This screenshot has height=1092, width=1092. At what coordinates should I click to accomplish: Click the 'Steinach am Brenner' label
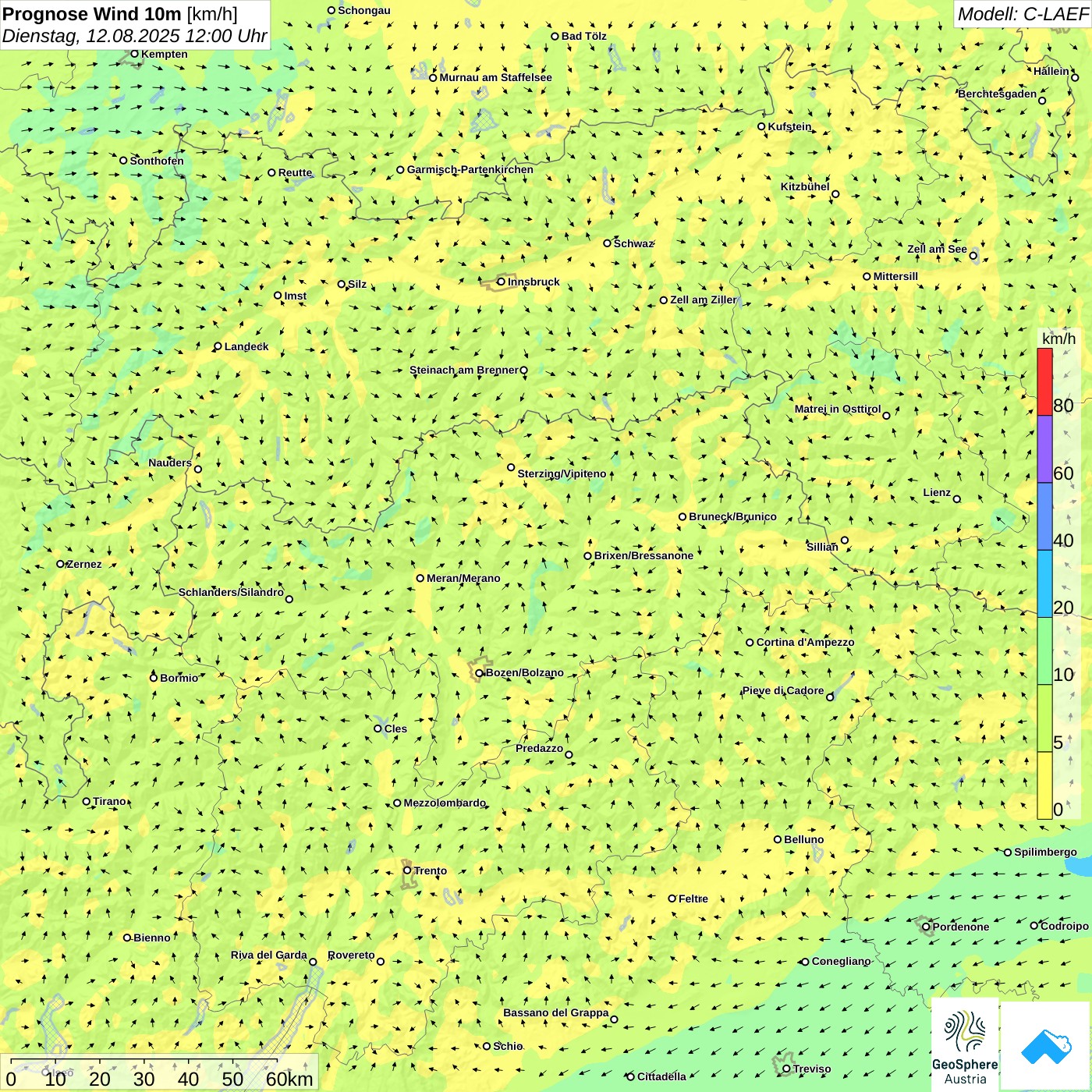(x=463, y=370)
